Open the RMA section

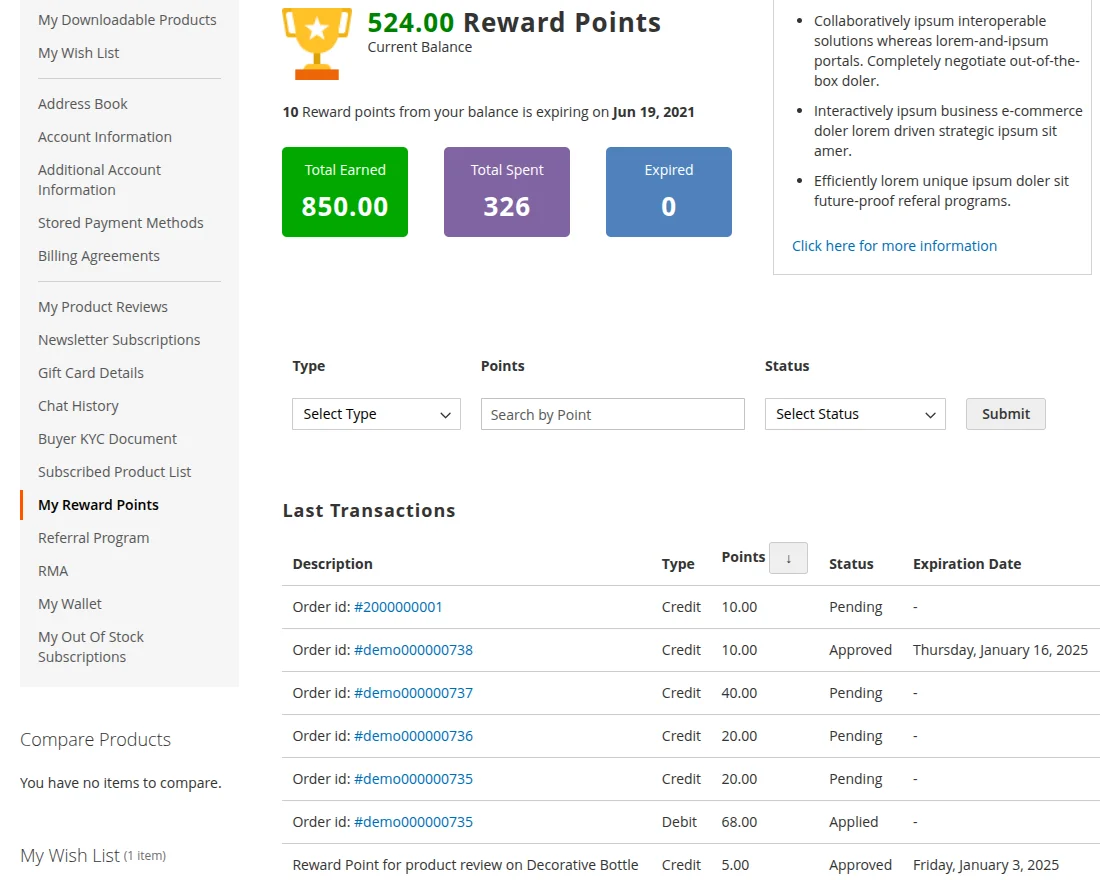(53, 570)
